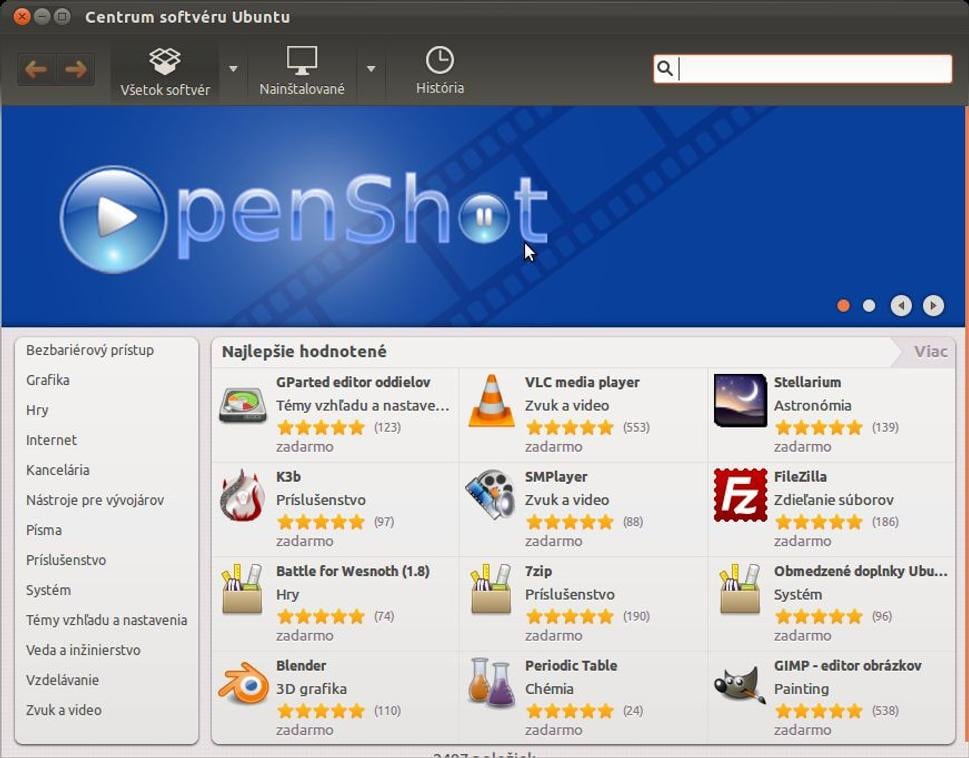Open the Vzdelávanie category

pyautogui.click(x=62, y=680)
